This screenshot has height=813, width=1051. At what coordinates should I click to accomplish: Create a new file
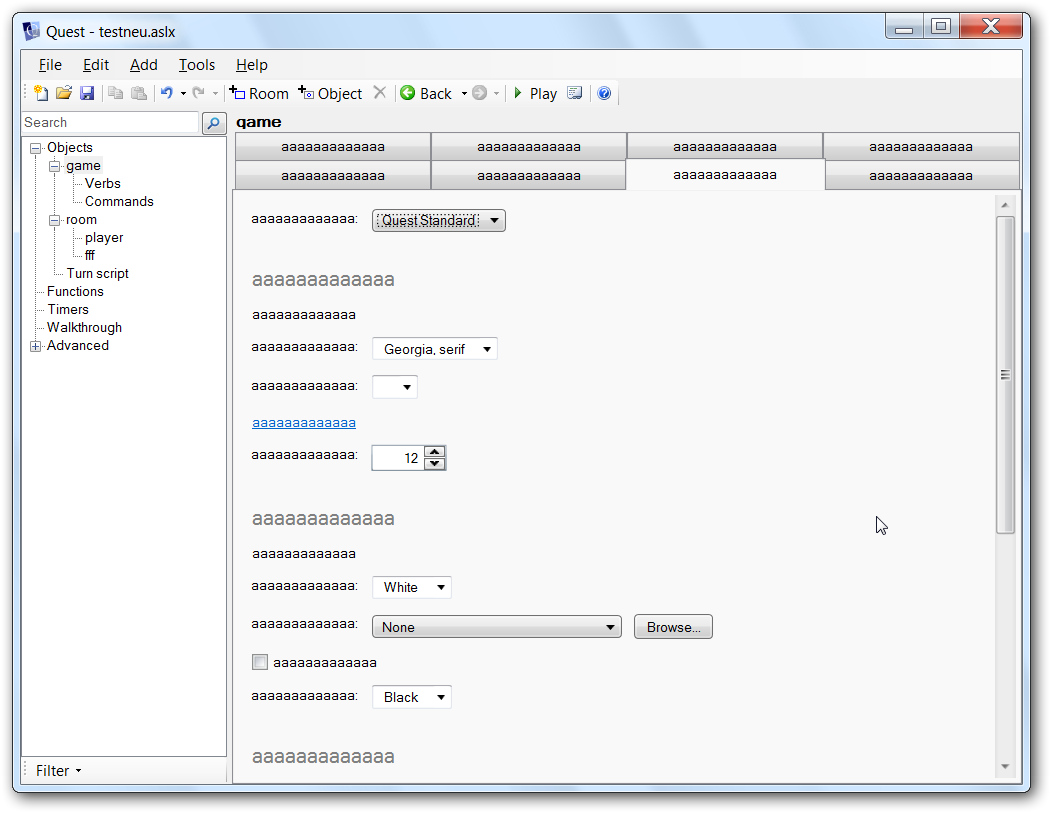tap(39, 92)
